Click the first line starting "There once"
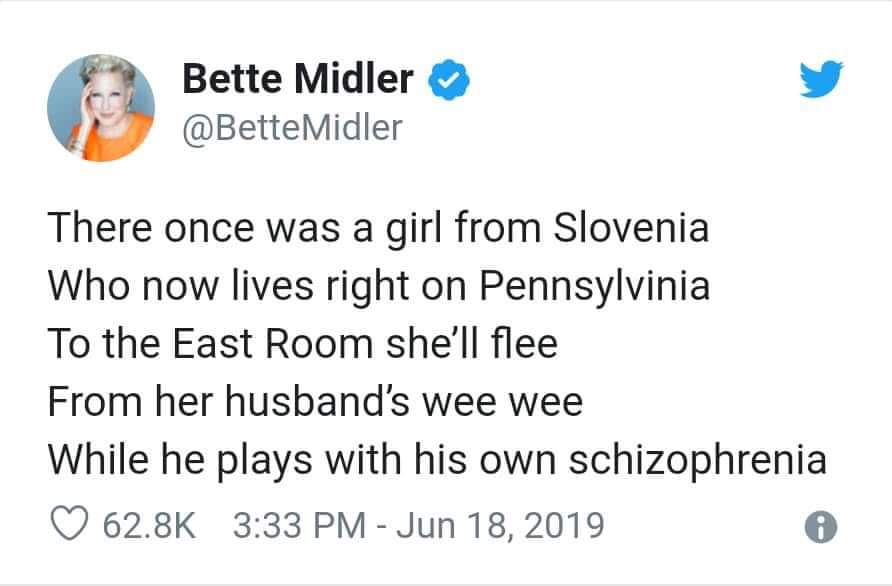The image size is (892, 586). pos(378,228)
